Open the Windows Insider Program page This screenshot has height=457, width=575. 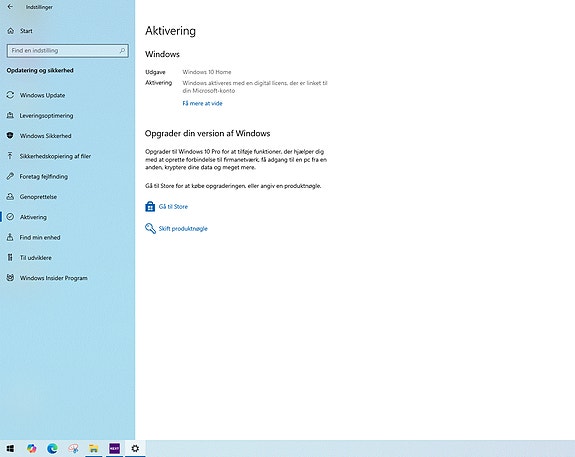pos(54,278)
